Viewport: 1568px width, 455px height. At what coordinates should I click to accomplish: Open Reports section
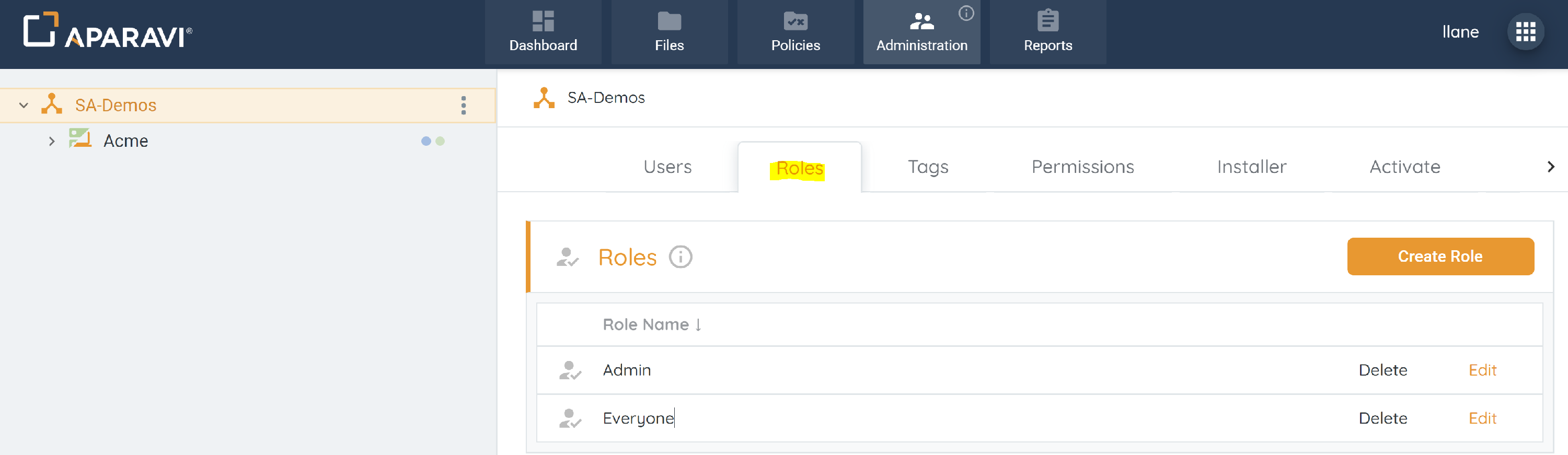click(x=1047, y=33)
